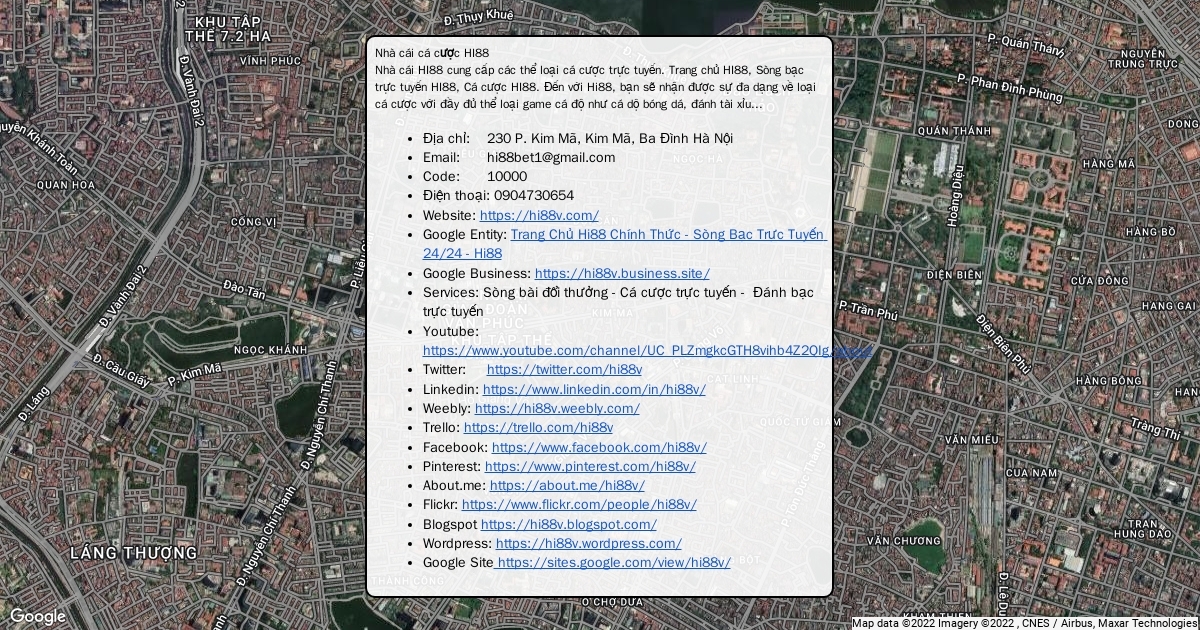Open the Pinterest hi88v link
The height and width of the screenshot is (630, 1200).
(x=590, y=466)
